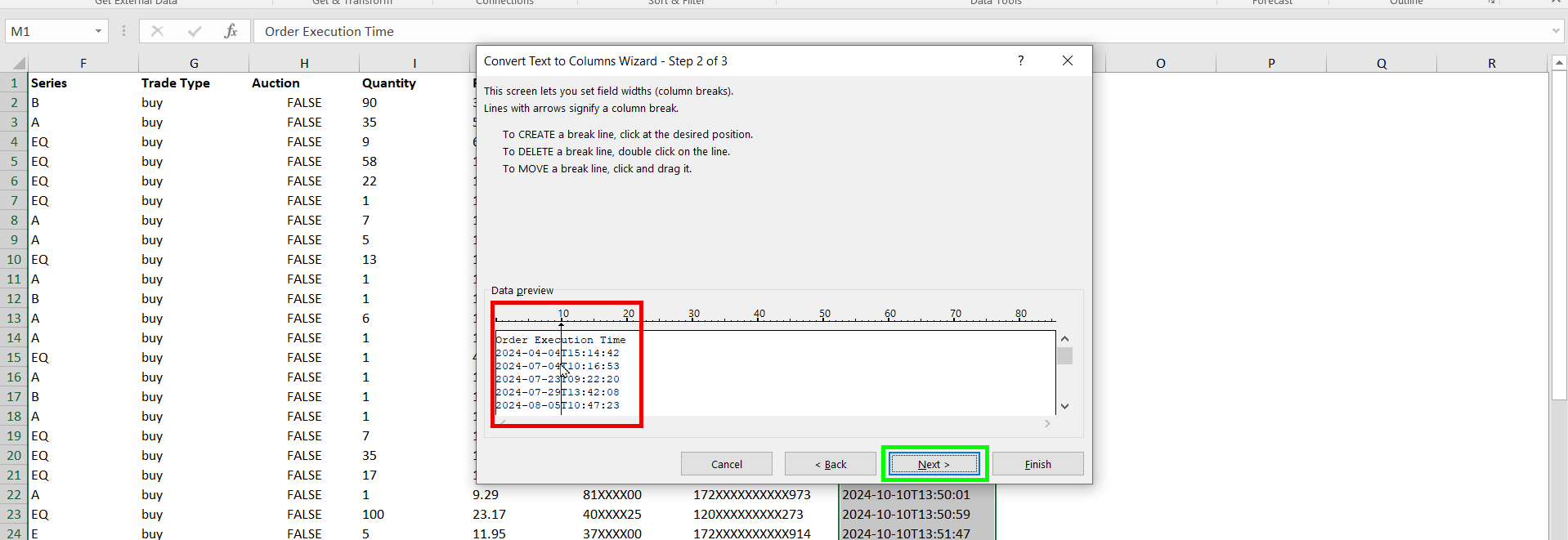The height and width of the screenshot is (540, 1568).
Task: Click Quantity cell with value 100
Action: coord(414,514)
